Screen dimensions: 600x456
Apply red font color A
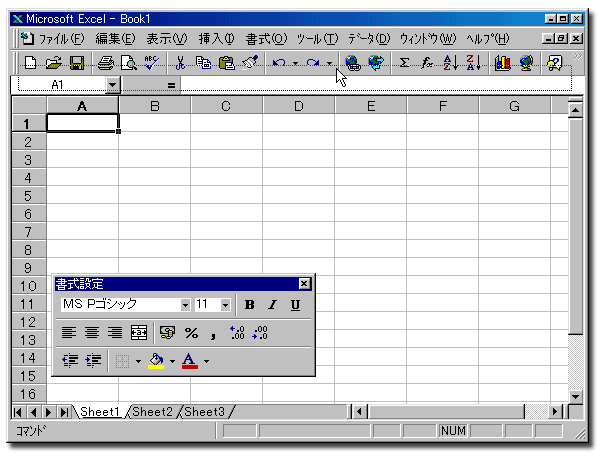click(190, 361)
